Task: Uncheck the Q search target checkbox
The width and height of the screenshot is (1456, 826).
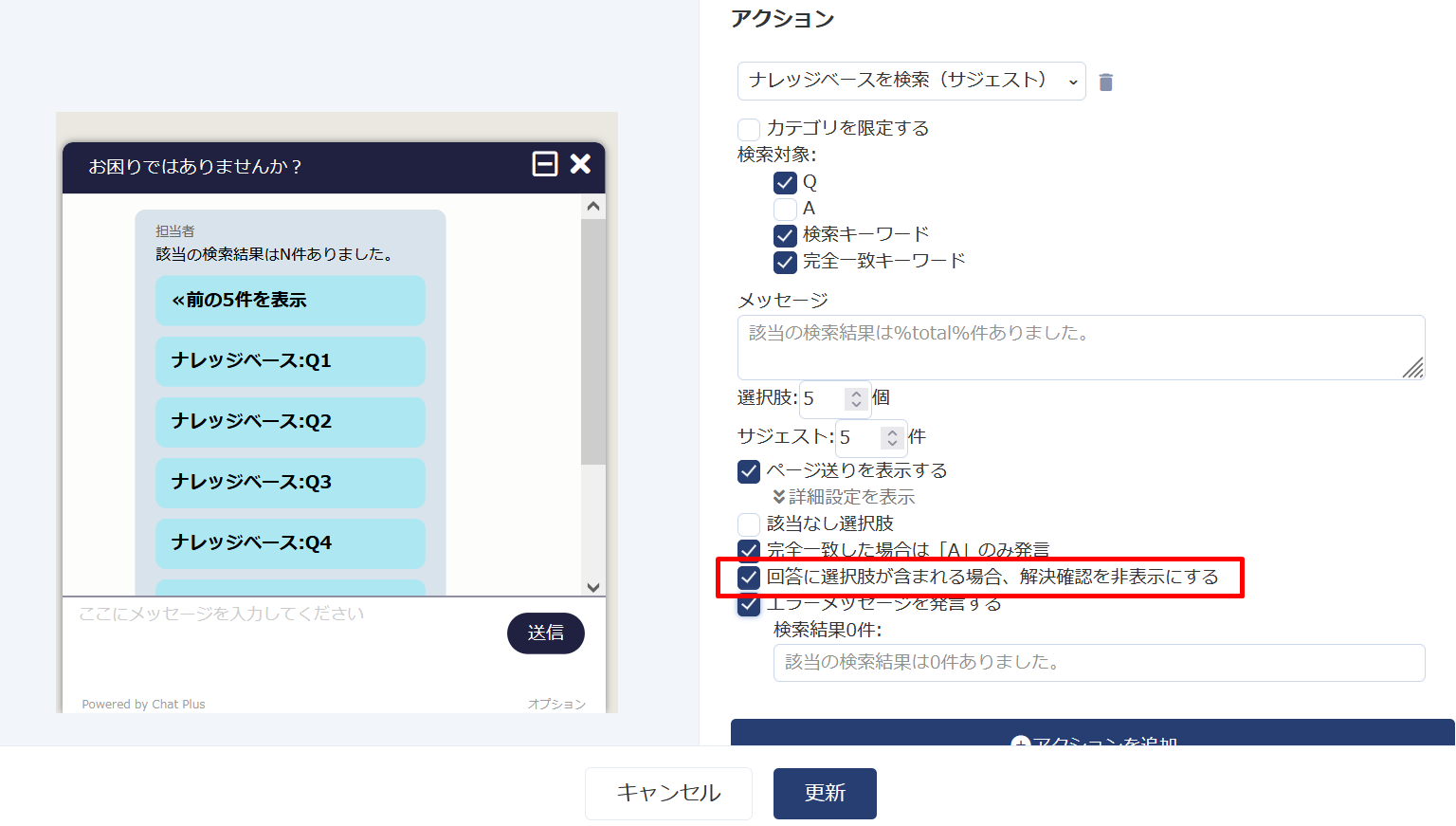Action: [x=785, y=183]
